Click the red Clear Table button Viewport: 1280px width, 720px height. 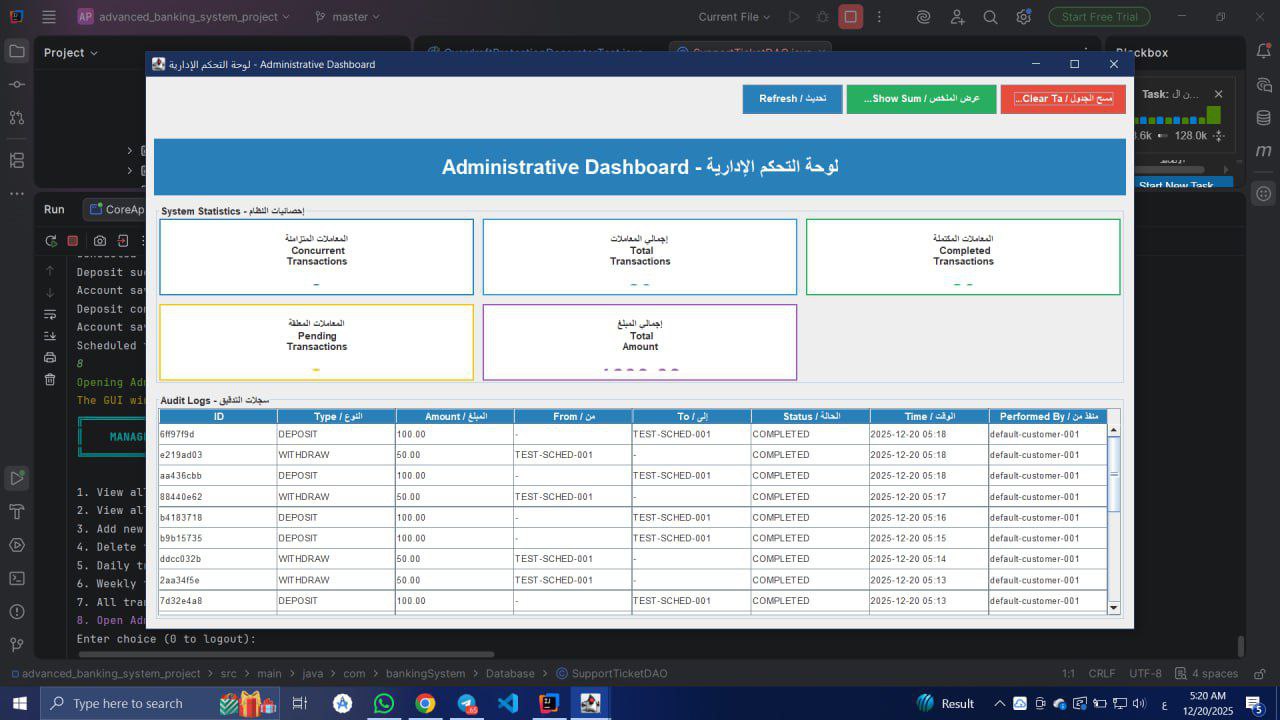tap(1063, 99)
